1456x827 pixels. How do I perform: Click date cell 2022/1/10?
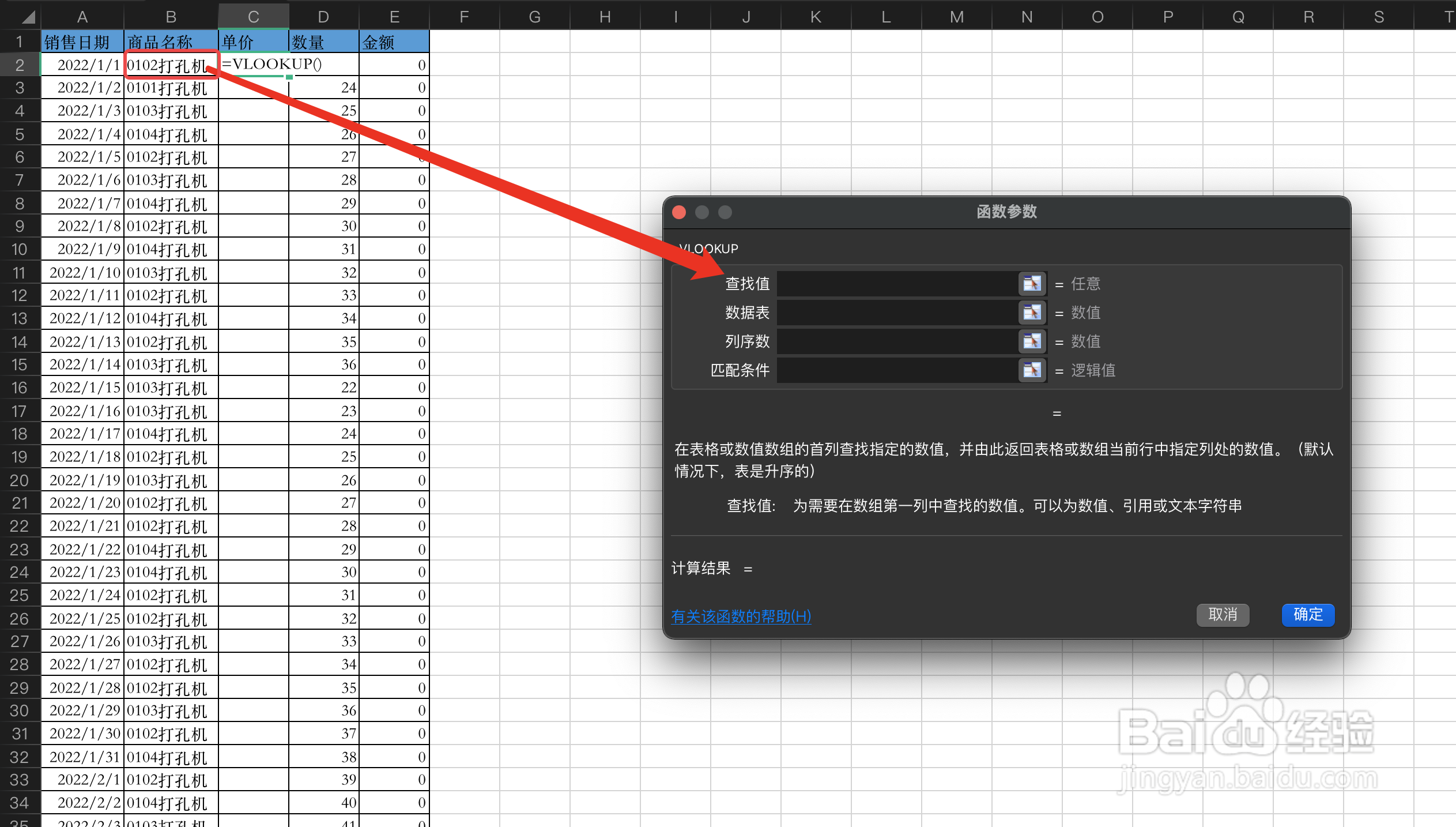click(82, 272)
